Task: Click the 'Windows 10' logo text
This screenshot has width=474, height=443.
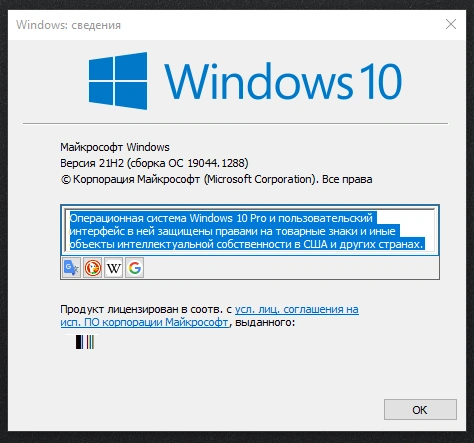Action: [283, 81]
